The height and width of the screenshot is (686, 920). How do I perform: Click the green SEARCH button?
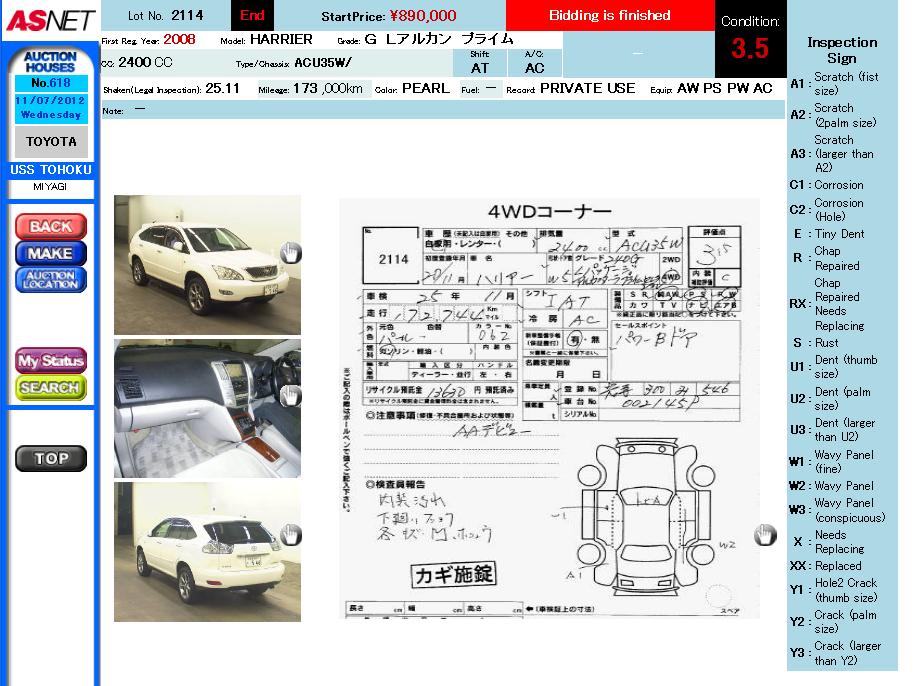click(50, 387)
